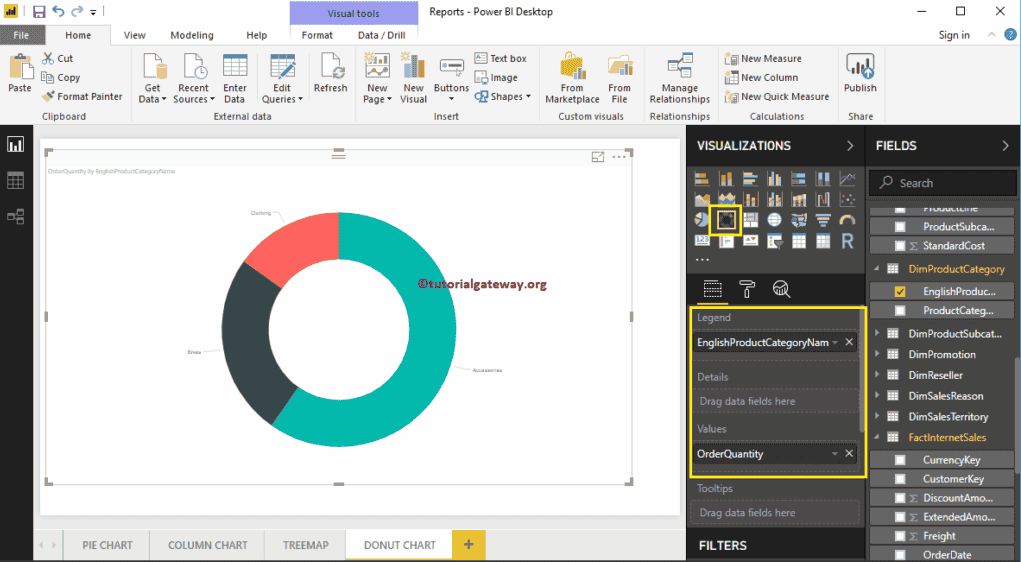Click the Manage Relationships button

680,78
